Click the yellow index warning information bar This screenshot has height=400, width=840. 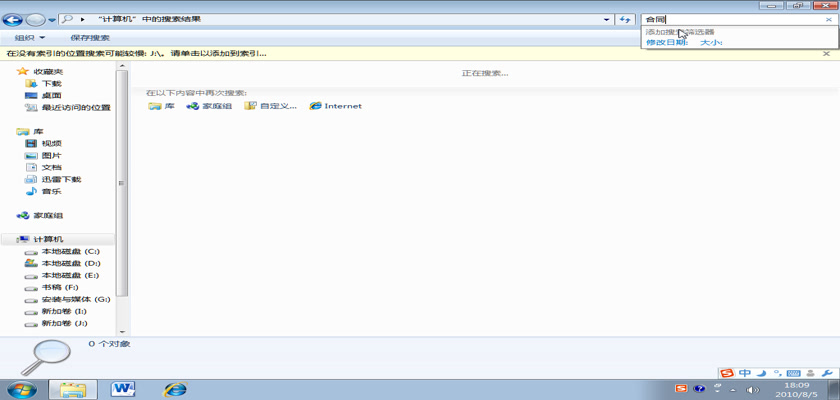(300, 53)
